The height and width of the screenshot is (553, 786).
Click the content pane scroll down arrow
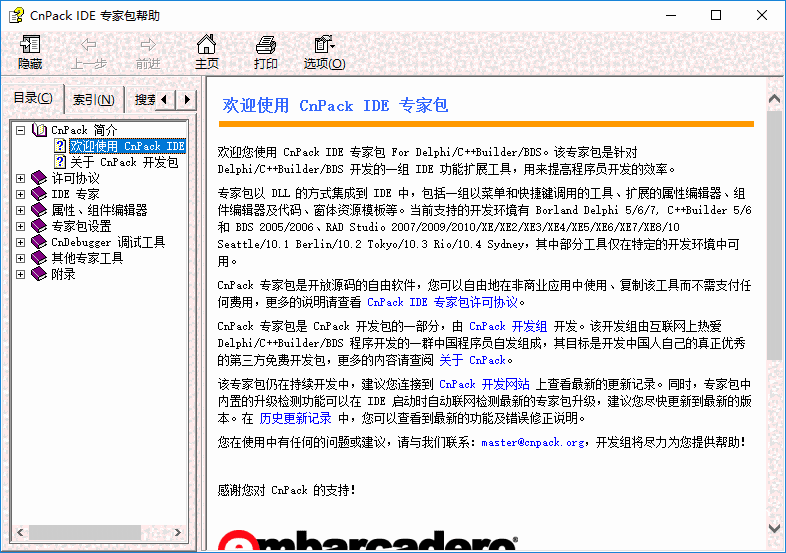click(x=774, y=528)
